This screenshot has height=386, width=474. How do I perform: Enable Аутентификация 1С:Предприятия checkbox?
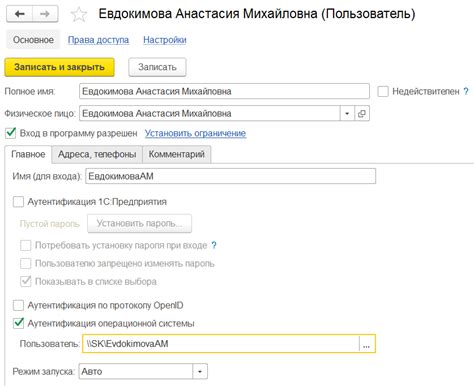pos(18,202)
